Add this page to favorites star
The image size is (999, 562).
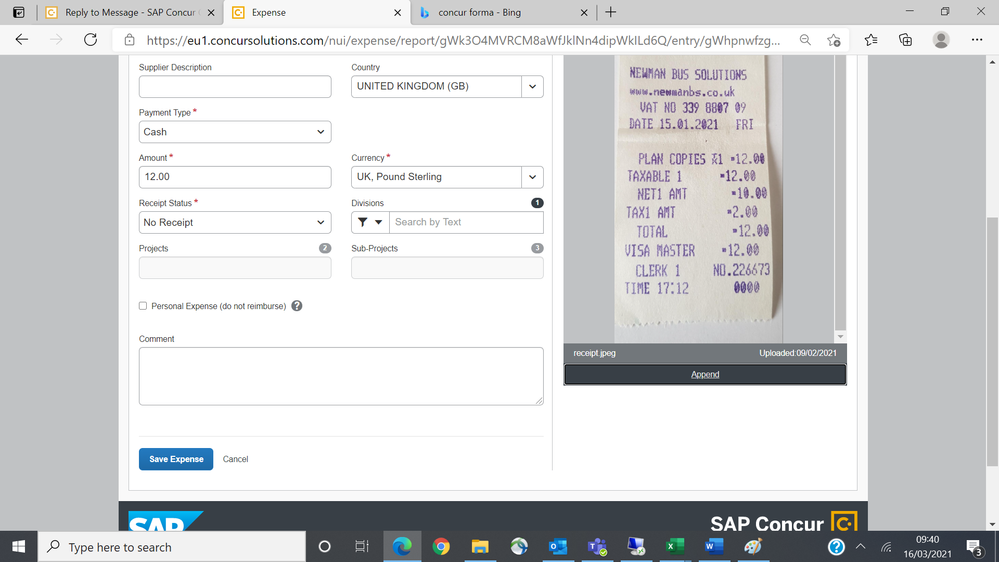click(833, 40)
